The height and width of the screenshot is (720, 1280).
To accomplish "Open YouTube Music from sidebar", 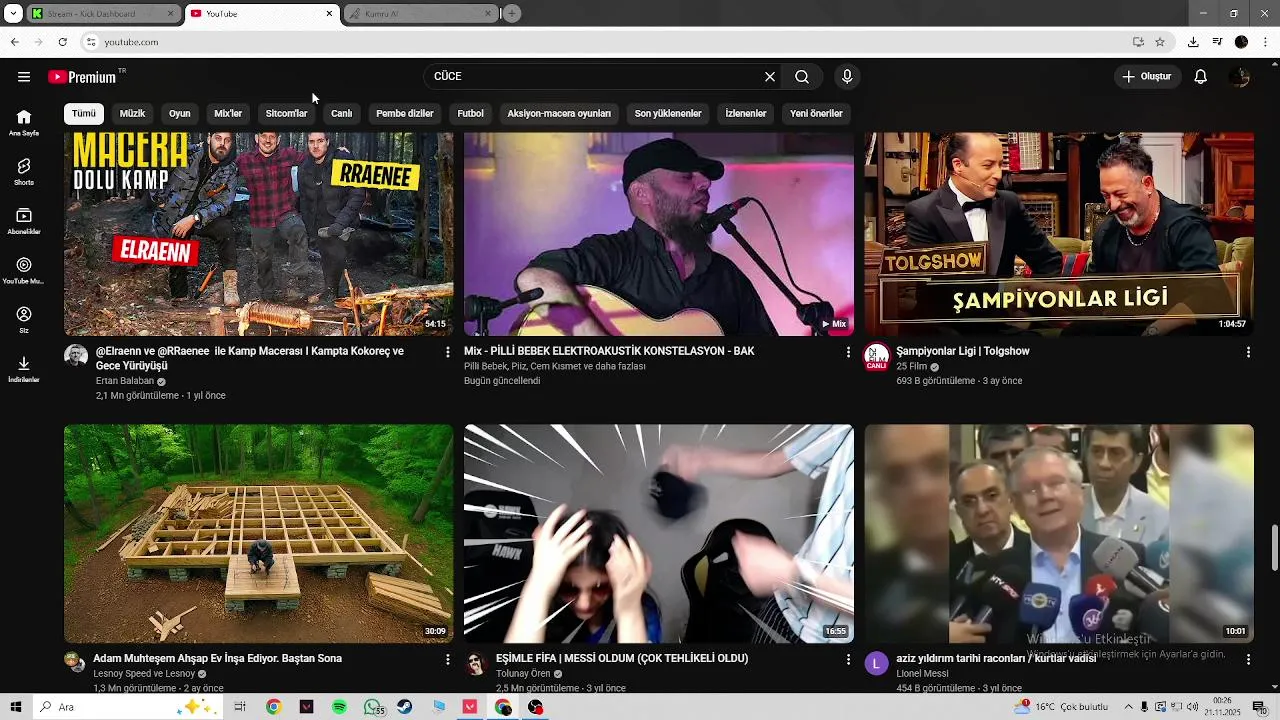I will tap(24, 271).
